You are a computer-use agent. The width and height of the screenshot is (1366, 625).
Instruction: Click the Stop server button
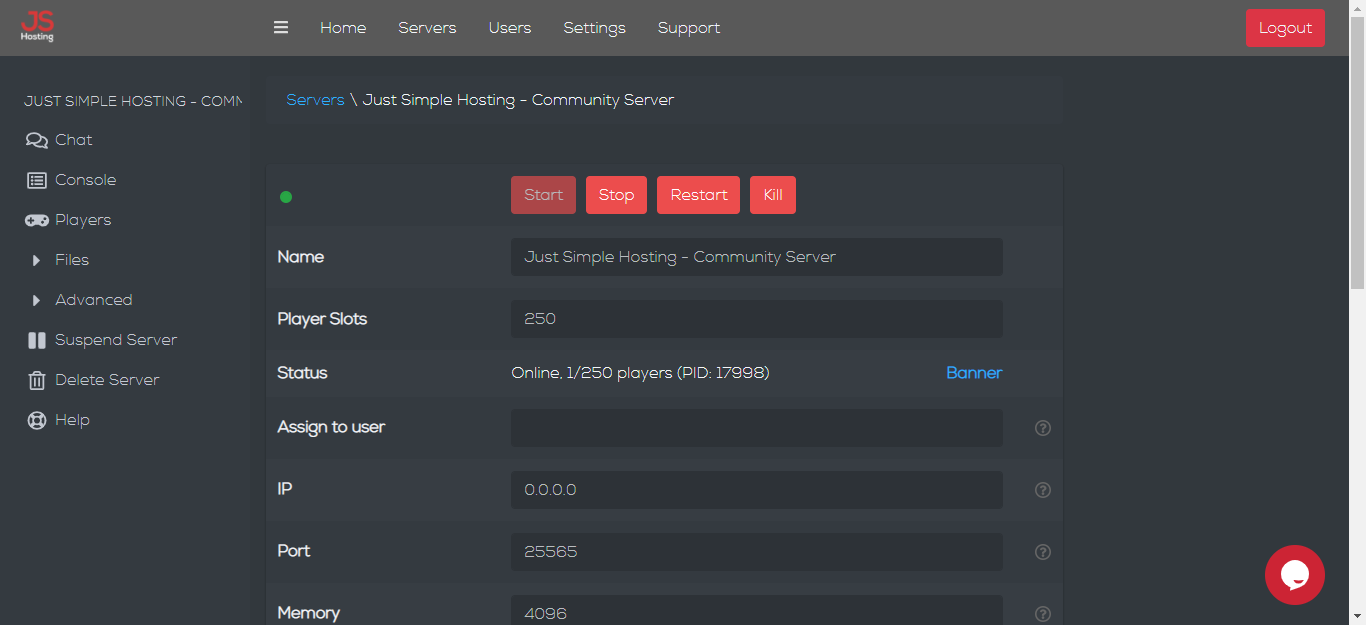point(616,195)
